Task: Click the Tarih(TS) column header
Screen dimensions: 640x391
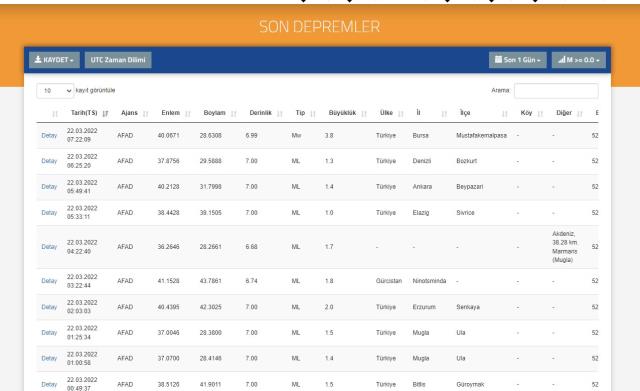Action: point(84,113)
